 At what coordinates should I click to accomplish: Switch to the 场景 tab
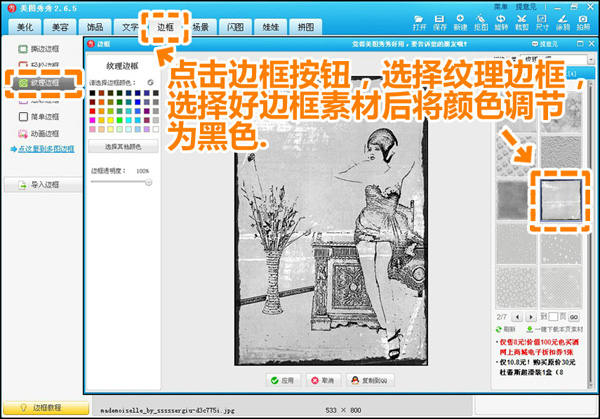click(200, 27)
